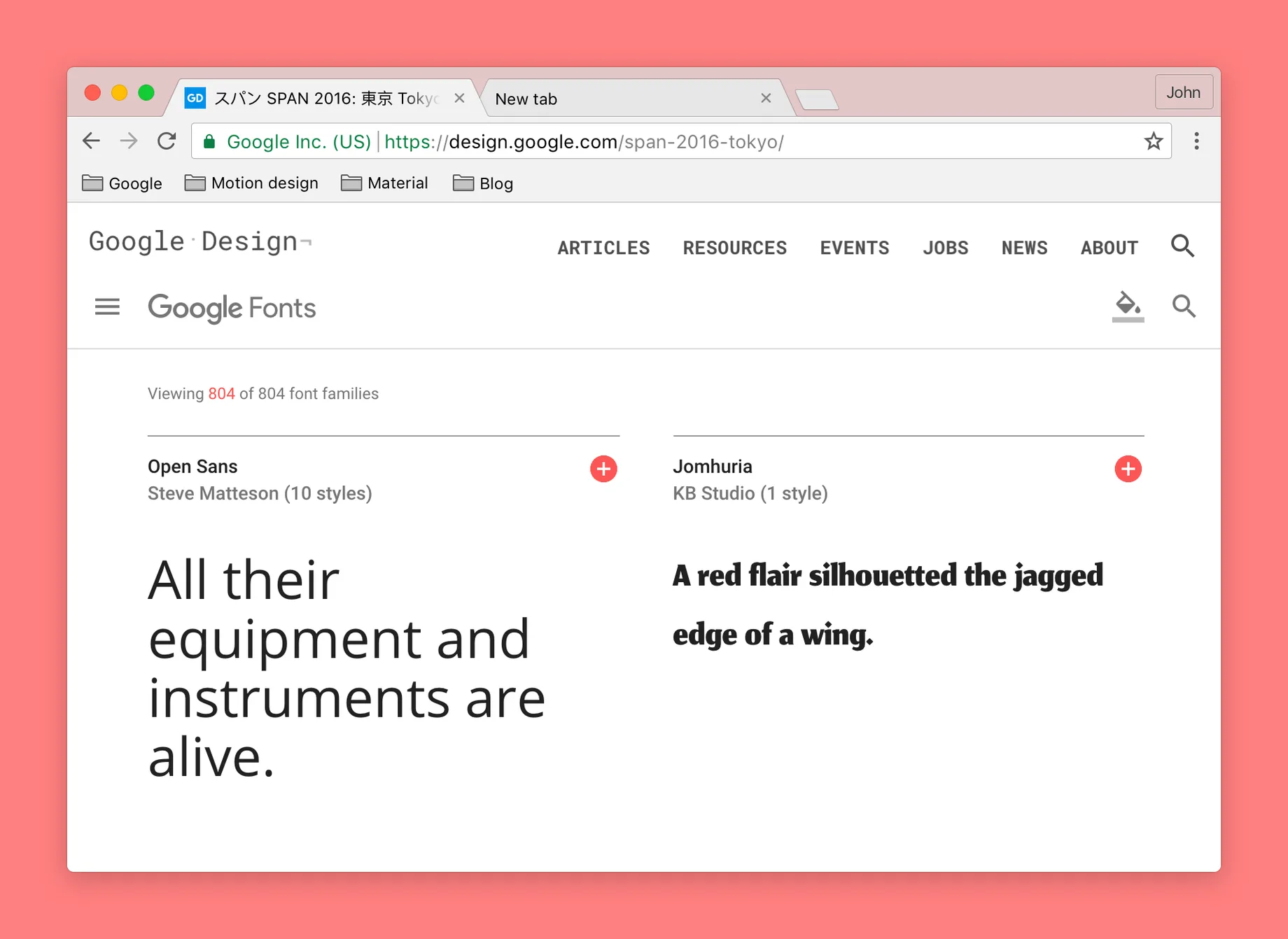The image size is (1288, 939).
Task: Add Open Sans with the plus button
Action: (603, 469)
